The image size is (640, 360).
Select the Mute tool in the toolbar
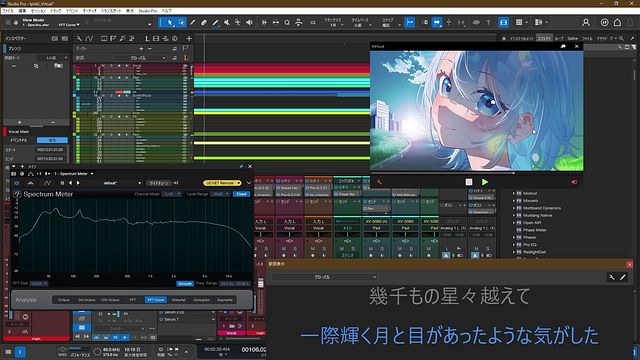pyautogui.click(x=227, y=23)
